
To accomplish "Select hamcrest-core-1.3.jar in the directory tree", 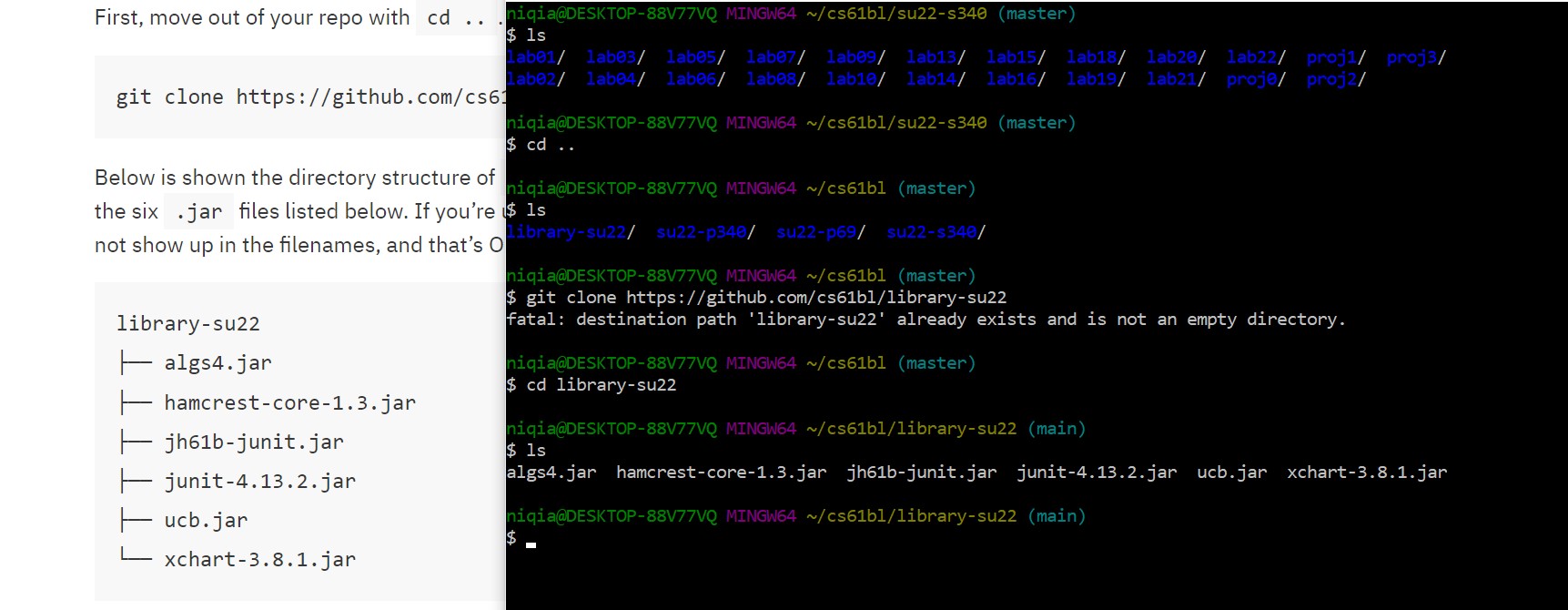I will pyautogui.click(x=289, y=403).
